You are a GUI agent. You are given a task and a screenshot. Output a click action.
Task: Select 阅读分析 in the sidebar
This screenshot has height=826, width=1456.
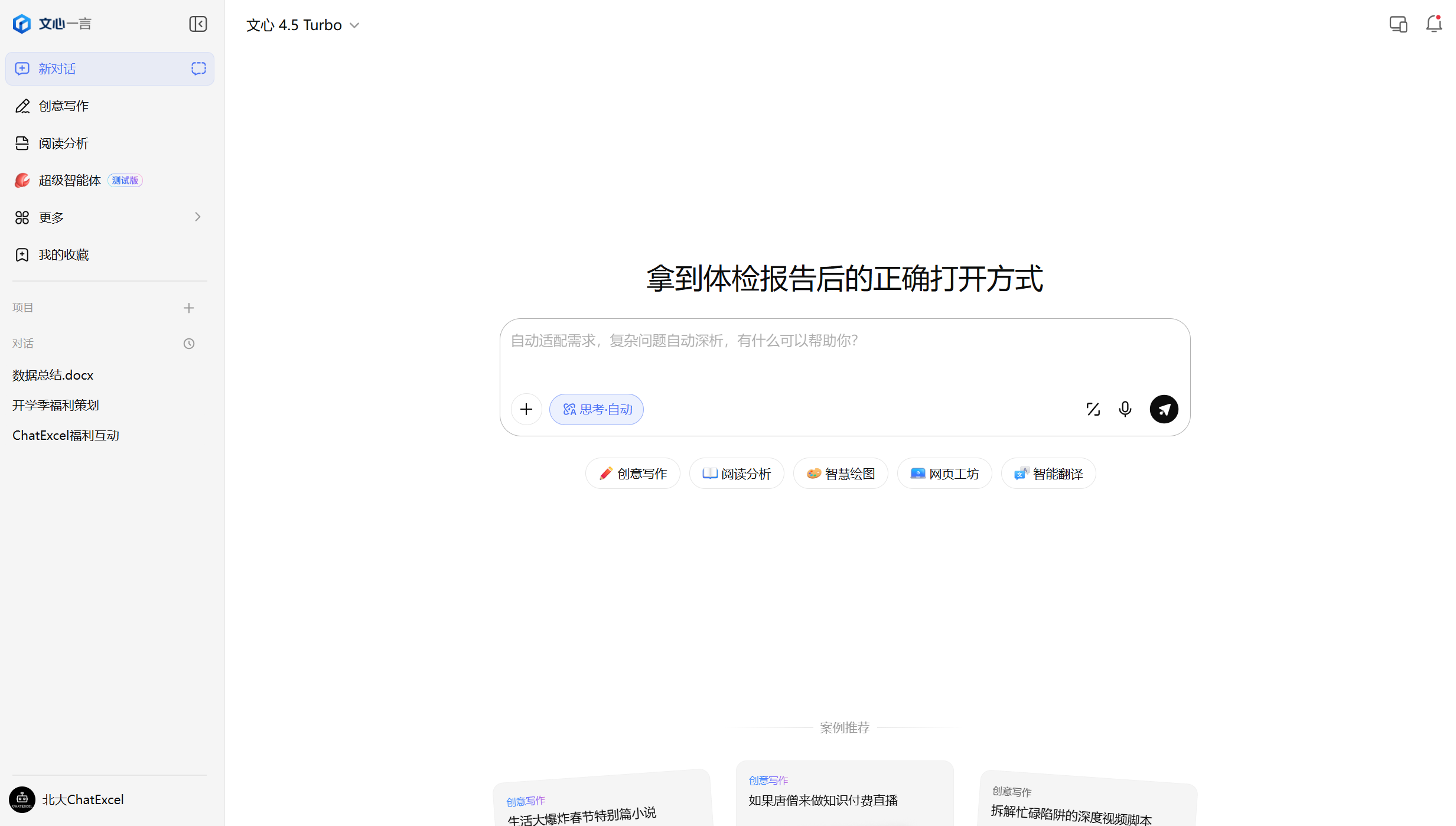point(63,143)
